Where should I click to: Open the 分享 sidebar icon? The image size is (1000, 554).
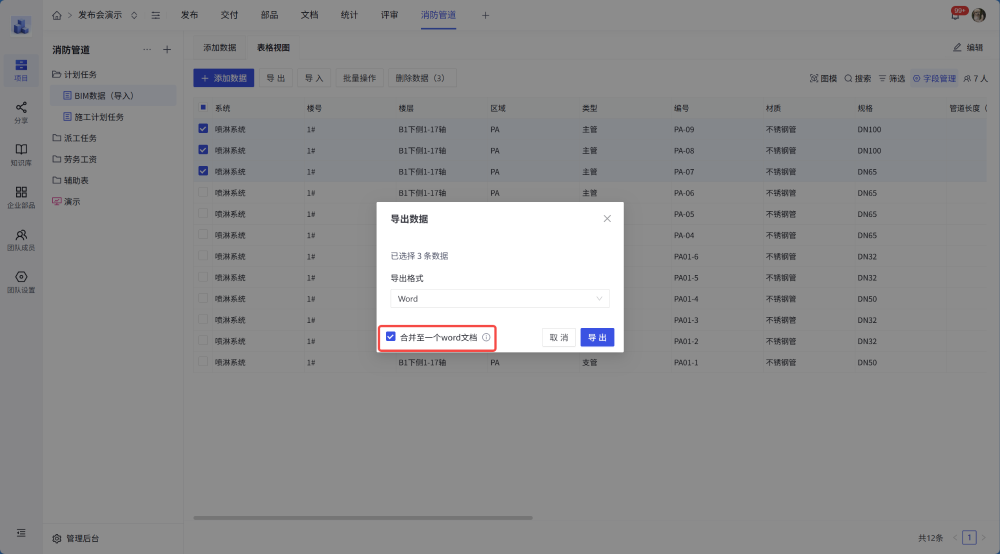[x=21, y=111]
